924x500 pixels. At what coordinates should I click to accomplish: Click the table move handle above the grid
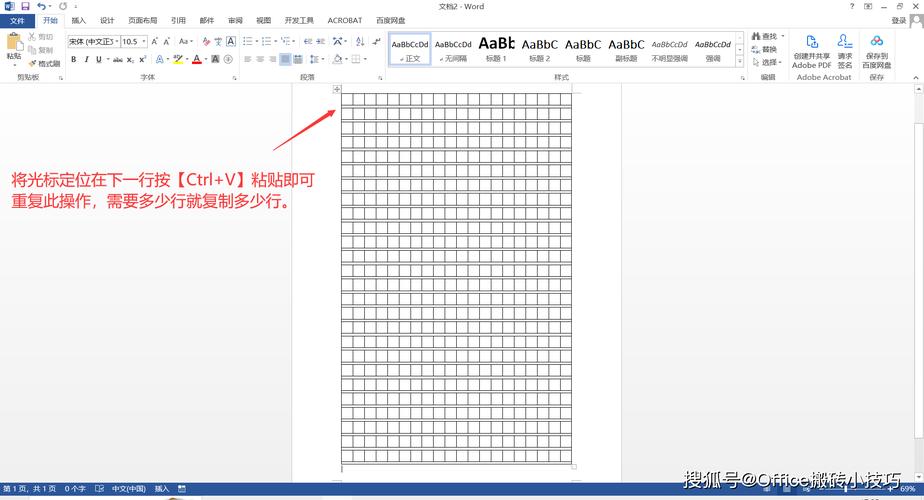click(x=337, y=90)
